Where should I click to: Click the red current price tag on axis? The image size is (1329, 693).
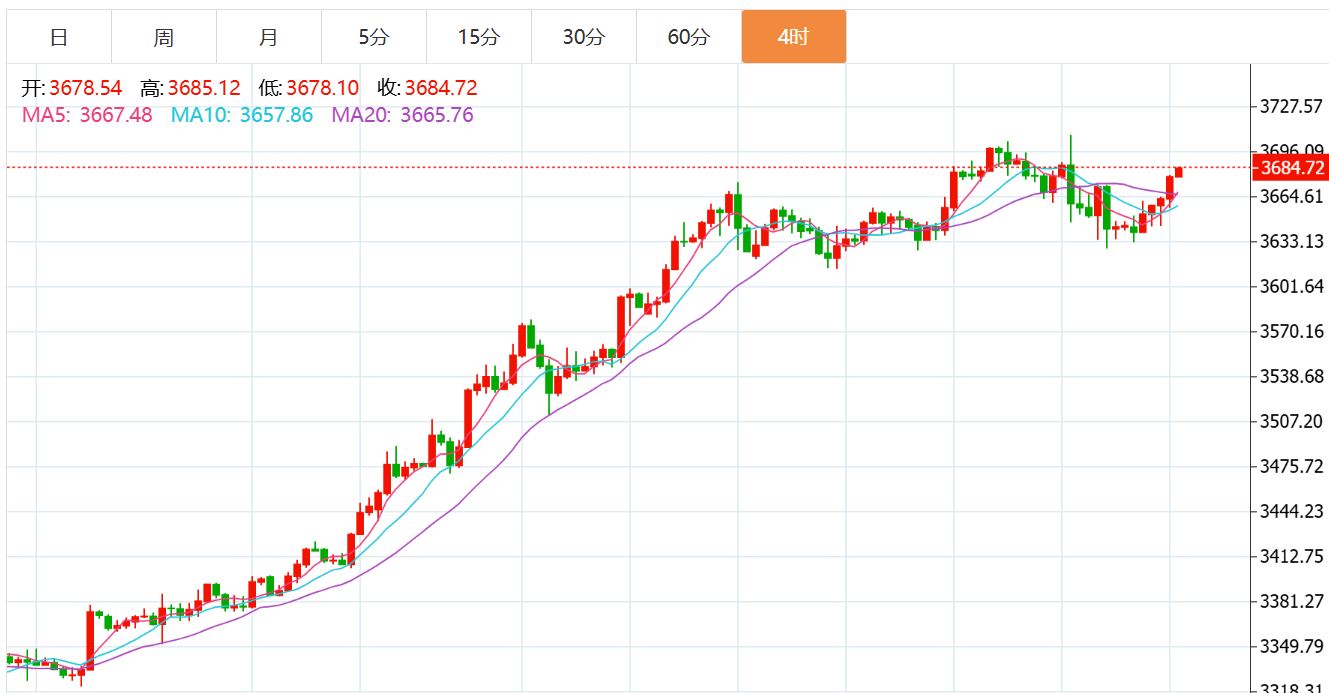[x=1291, y=168]
